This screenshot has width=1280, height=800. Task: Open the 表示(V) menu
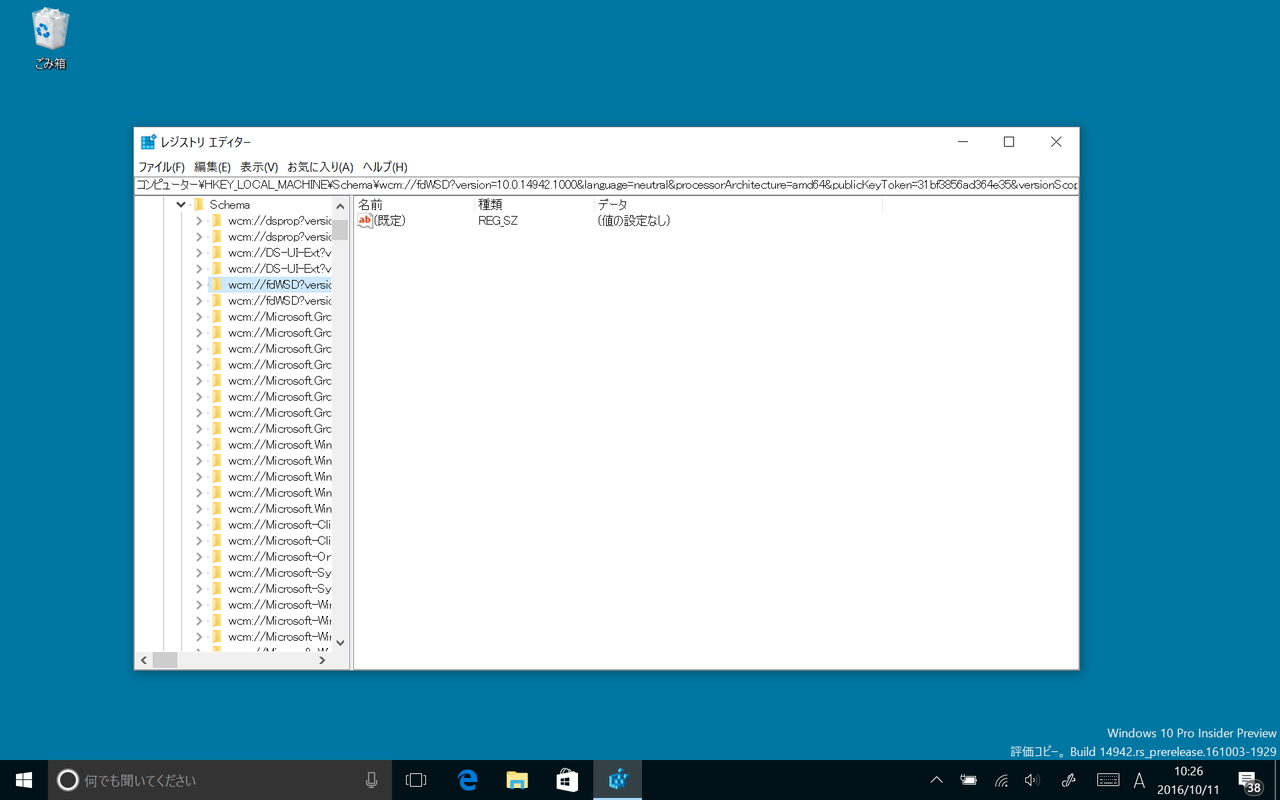click(259, 167)
